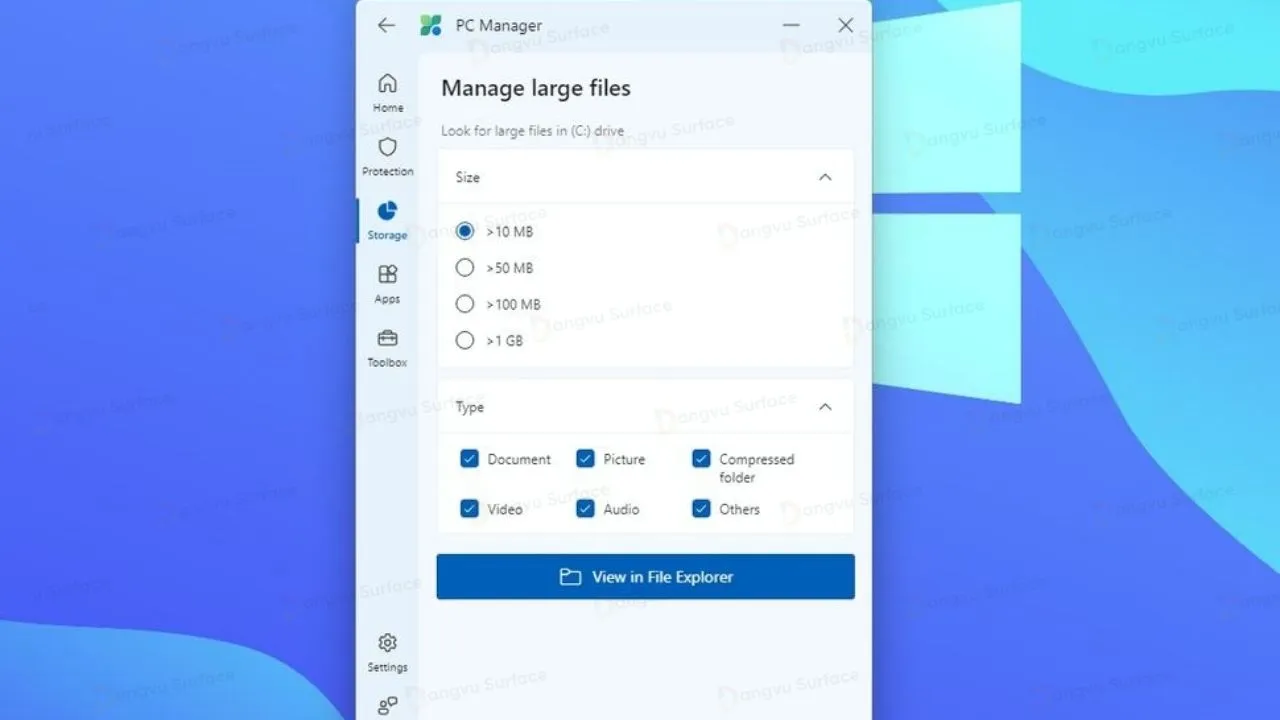1280x720 pixels.
Task: Click the PC Manager logo icon
Action: point(431,26)
